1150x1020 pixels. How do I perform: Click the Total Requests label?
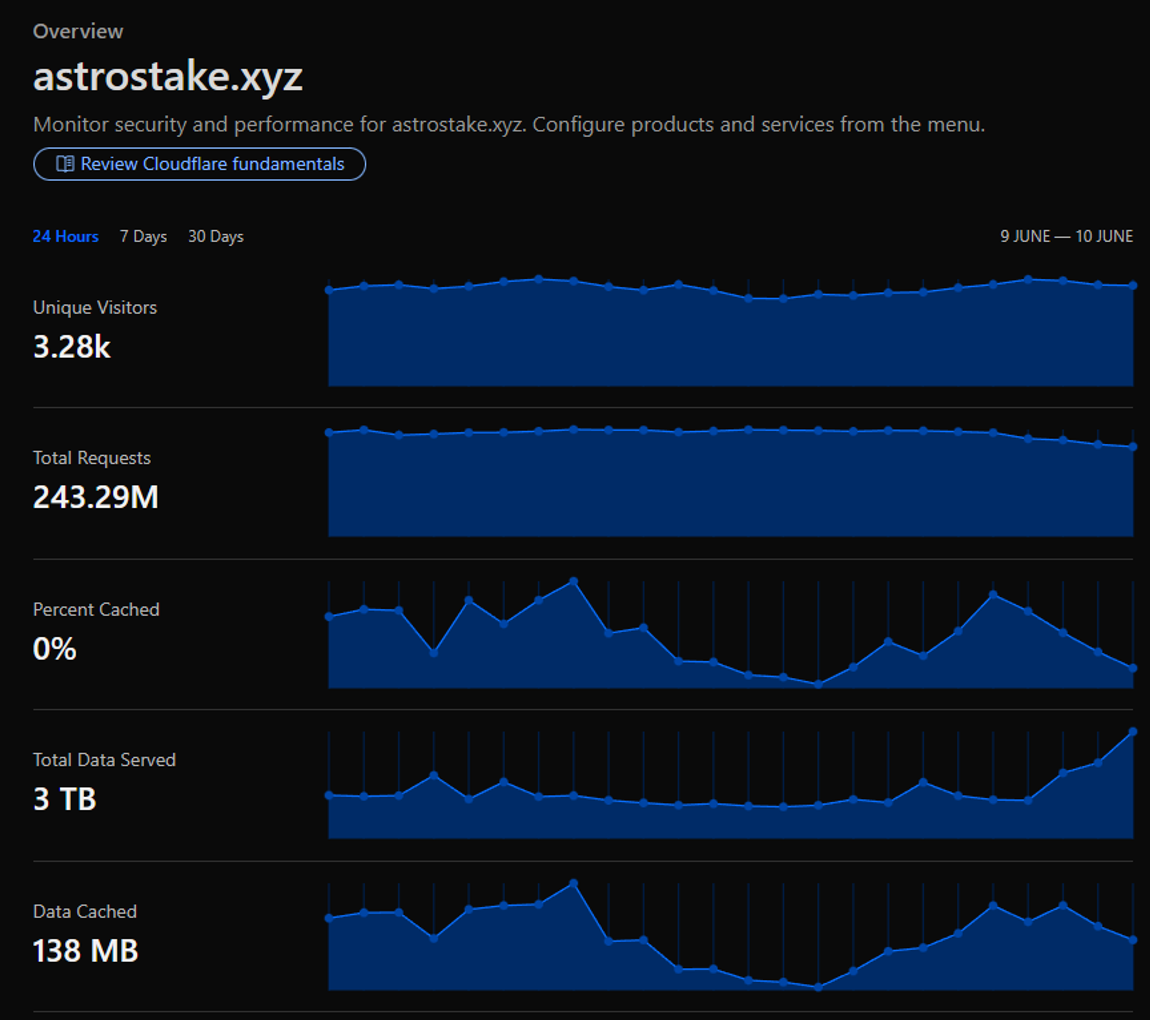[92, 458]
